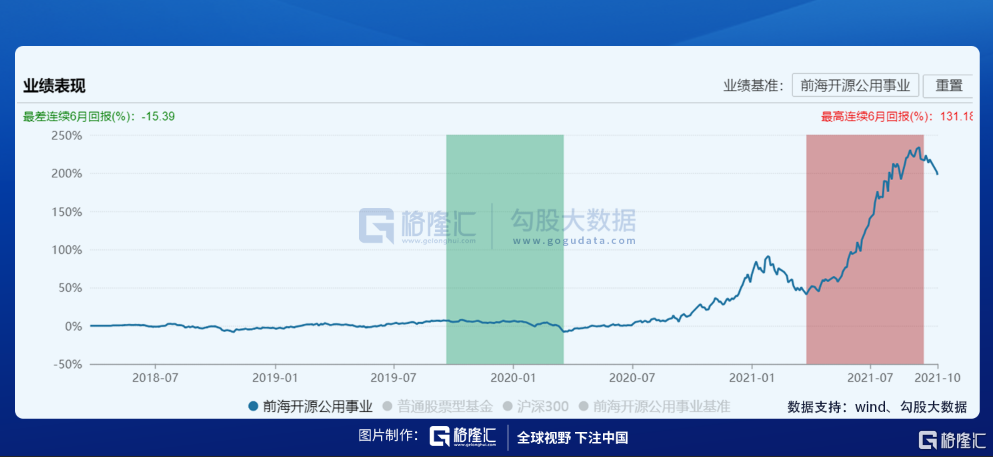Click the 150% y-axis label
Screen dimensions: 993x457
[66, 211]
